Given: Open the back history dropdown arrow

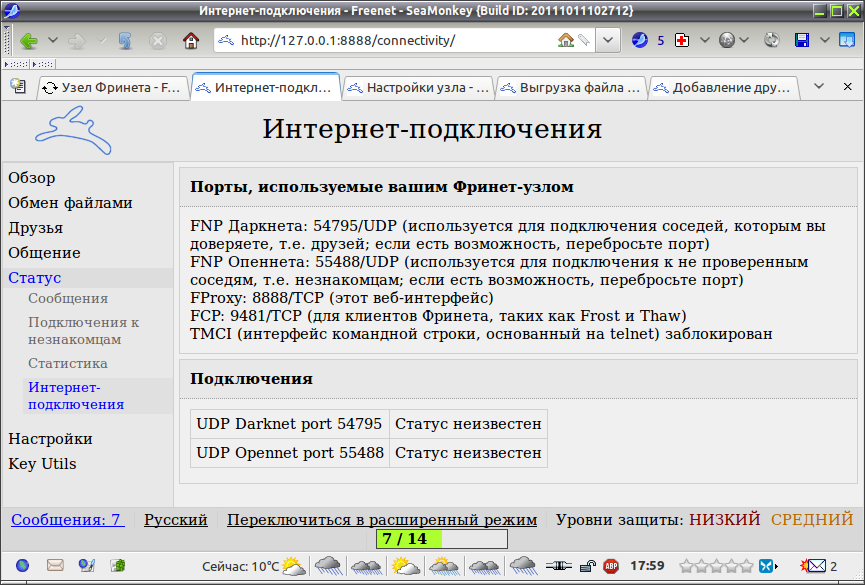Looking at the screenshot, I should tap(53, 40).
